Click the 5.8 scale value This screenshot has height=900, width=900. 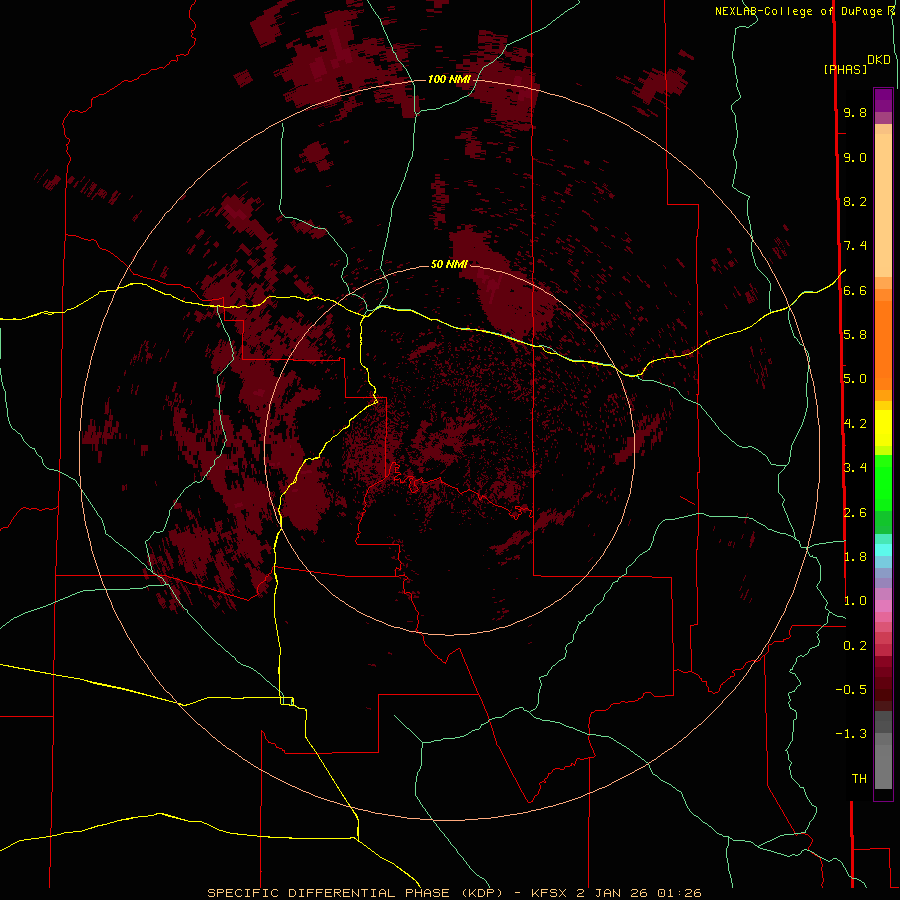pyautogui.click(x=855, y=335)
